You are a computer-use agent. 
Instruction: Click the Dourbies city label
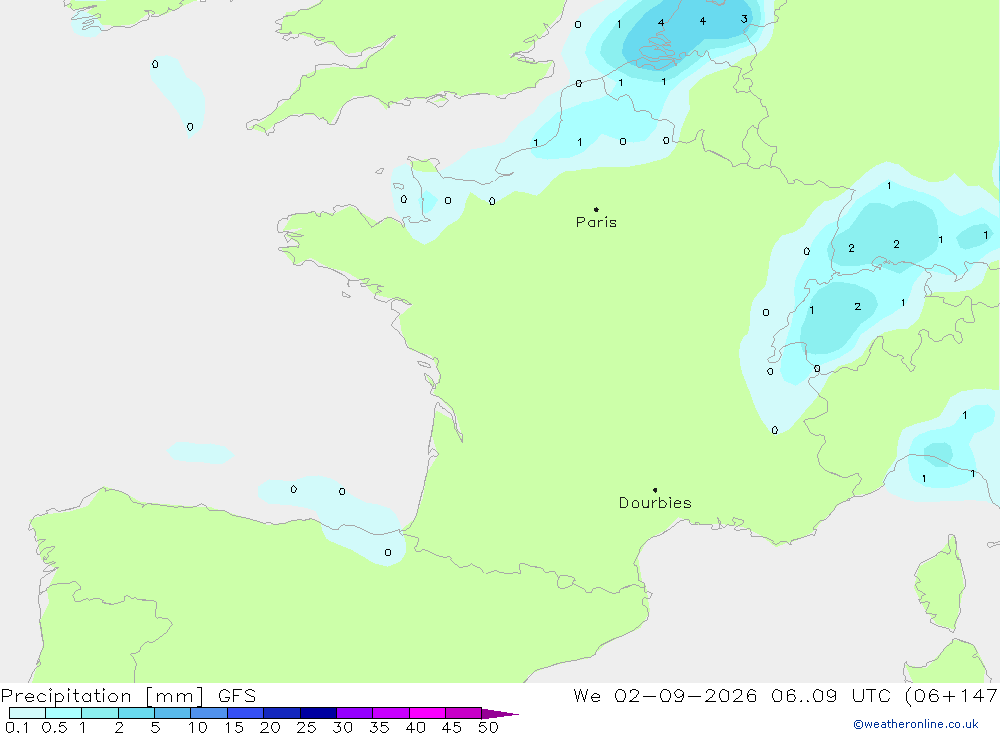[655, 503]
